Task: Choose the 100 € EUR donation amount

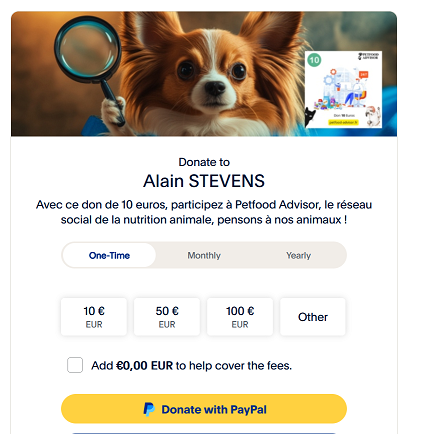Action: pyautogui.click(x=240, y=317)
